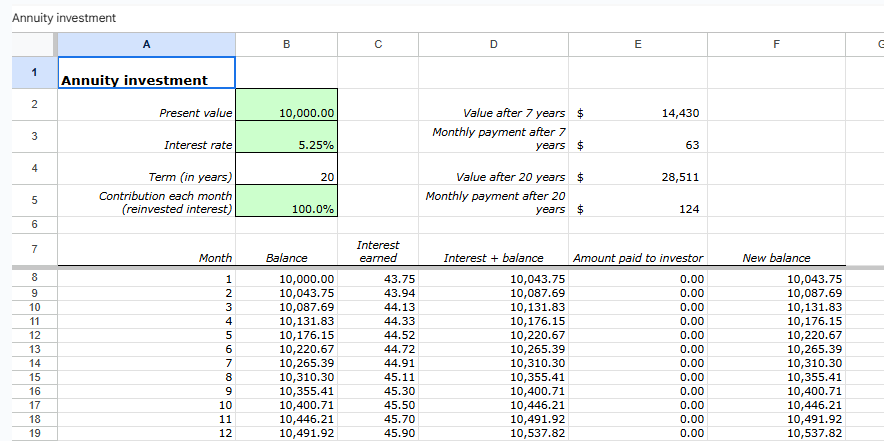This screenshot has width=884, height=441.
Task: Select row 2 via its row header
Action: click(x=34, y=105)
